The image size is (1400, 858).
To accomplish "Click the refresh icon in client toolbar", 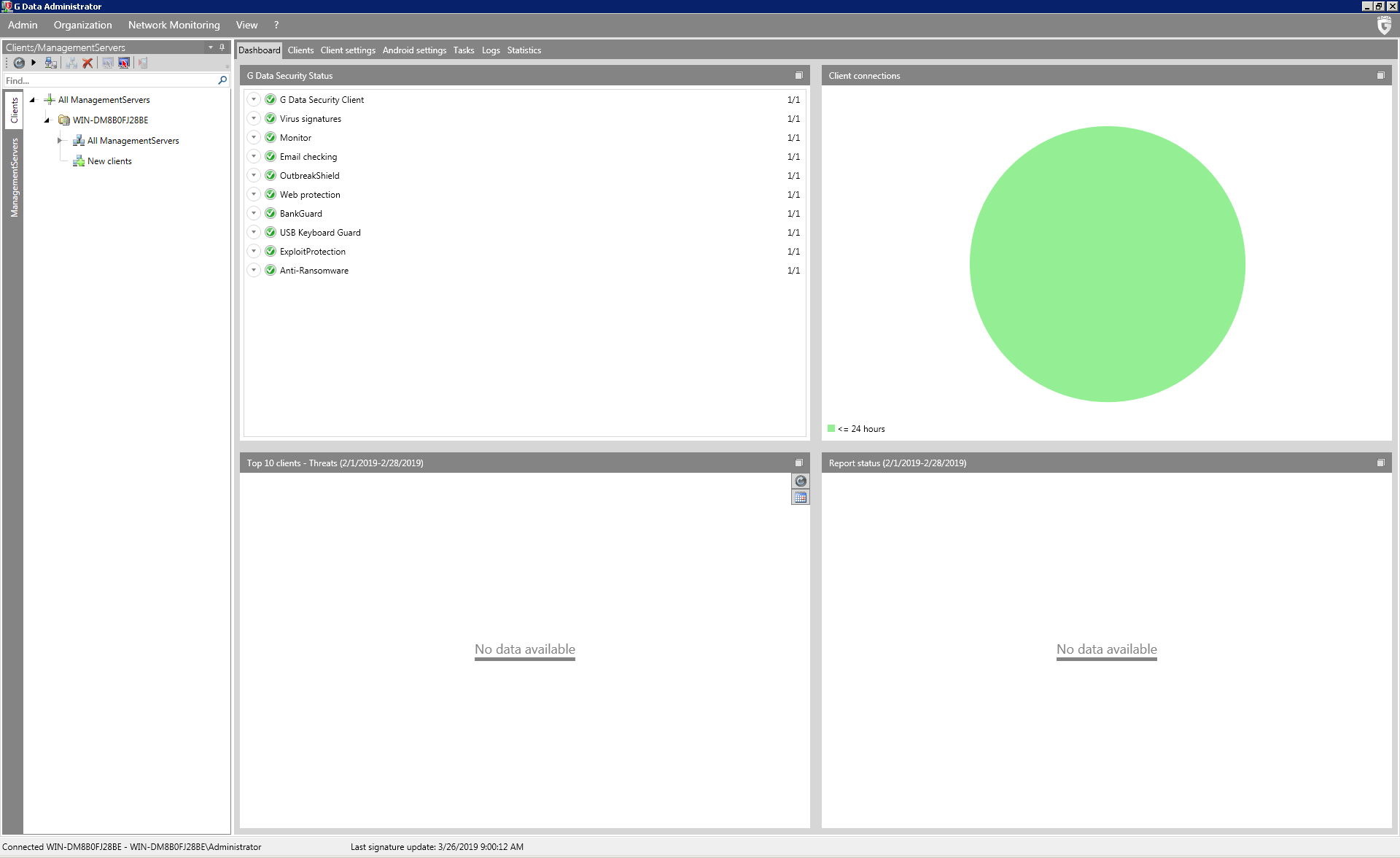I will coord(19,63).
